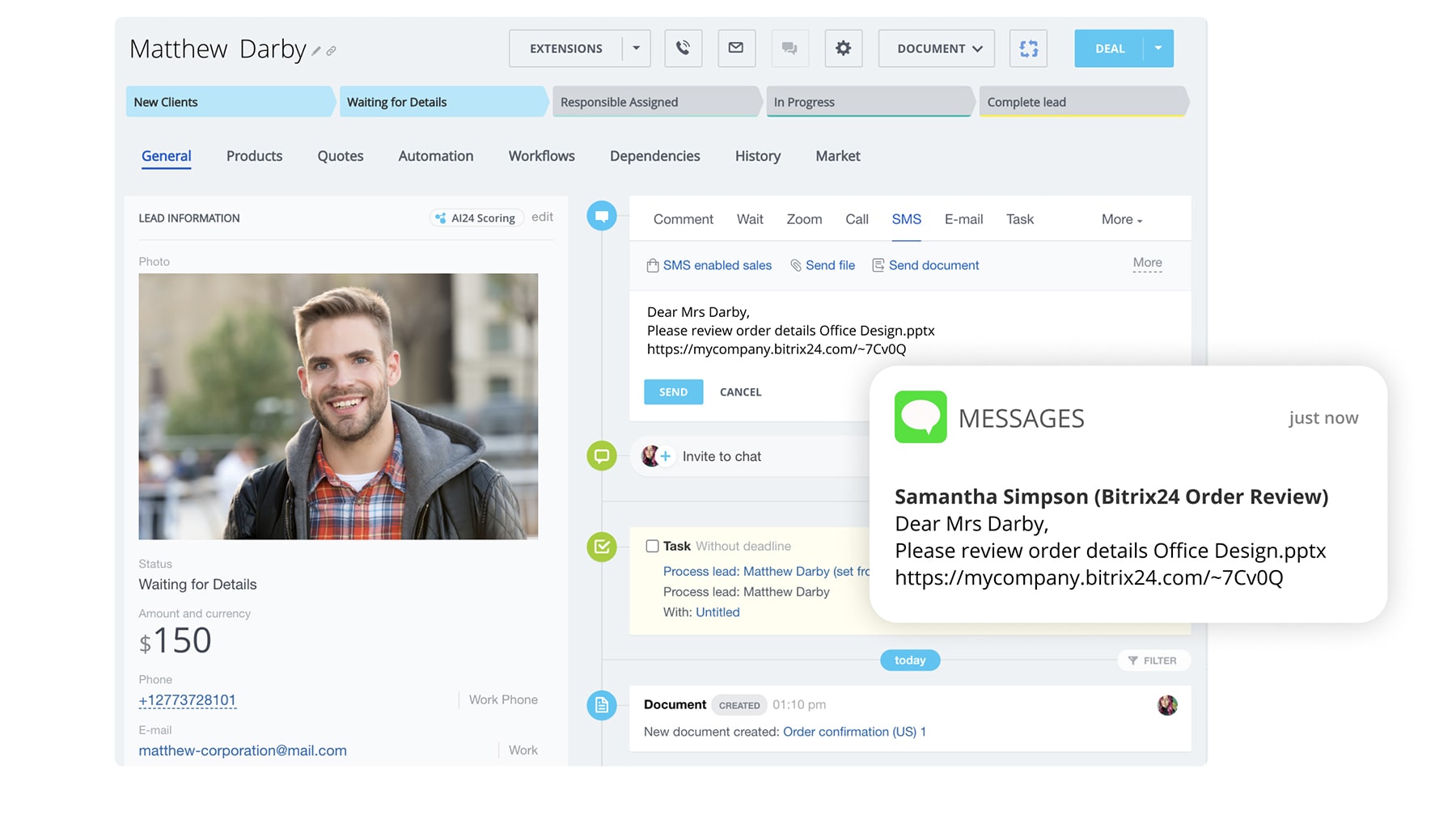
Task: Click the phone call icon in header
Action: click(x=683, y=49)
